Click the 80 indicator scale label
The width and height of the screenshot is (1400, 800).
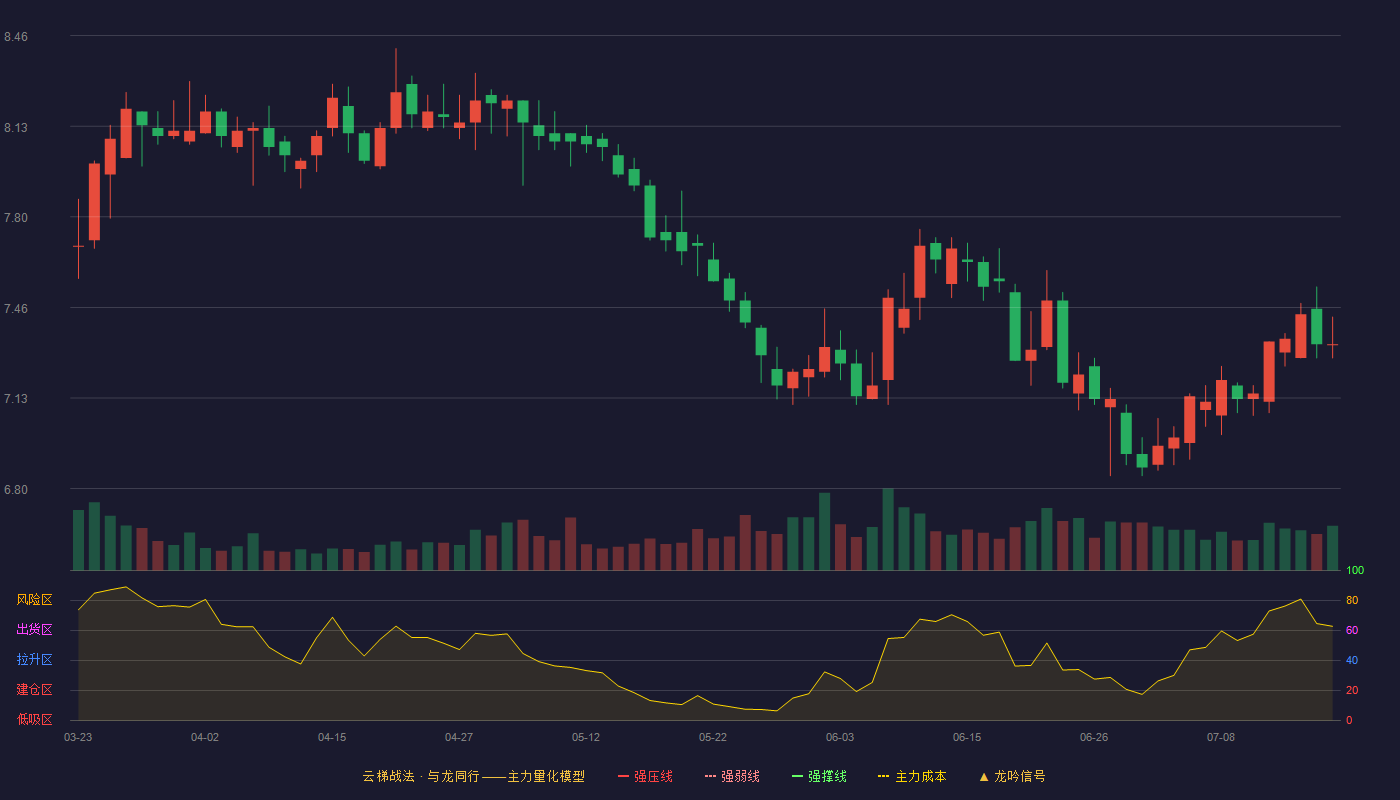pyautogui.click(x=1352, y=600)
